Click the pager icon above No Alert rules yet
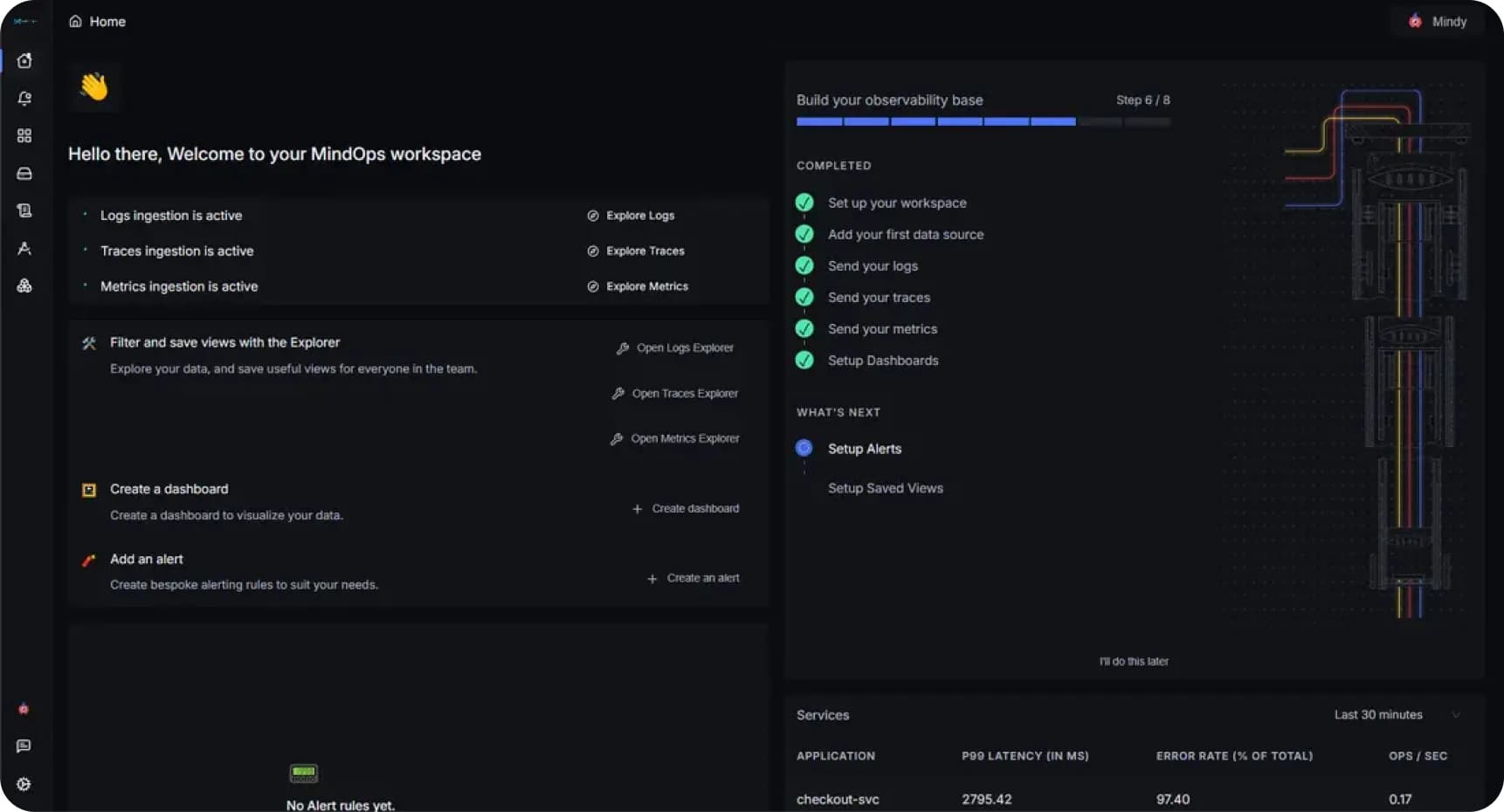1504x812 pixels. [304, 773]
